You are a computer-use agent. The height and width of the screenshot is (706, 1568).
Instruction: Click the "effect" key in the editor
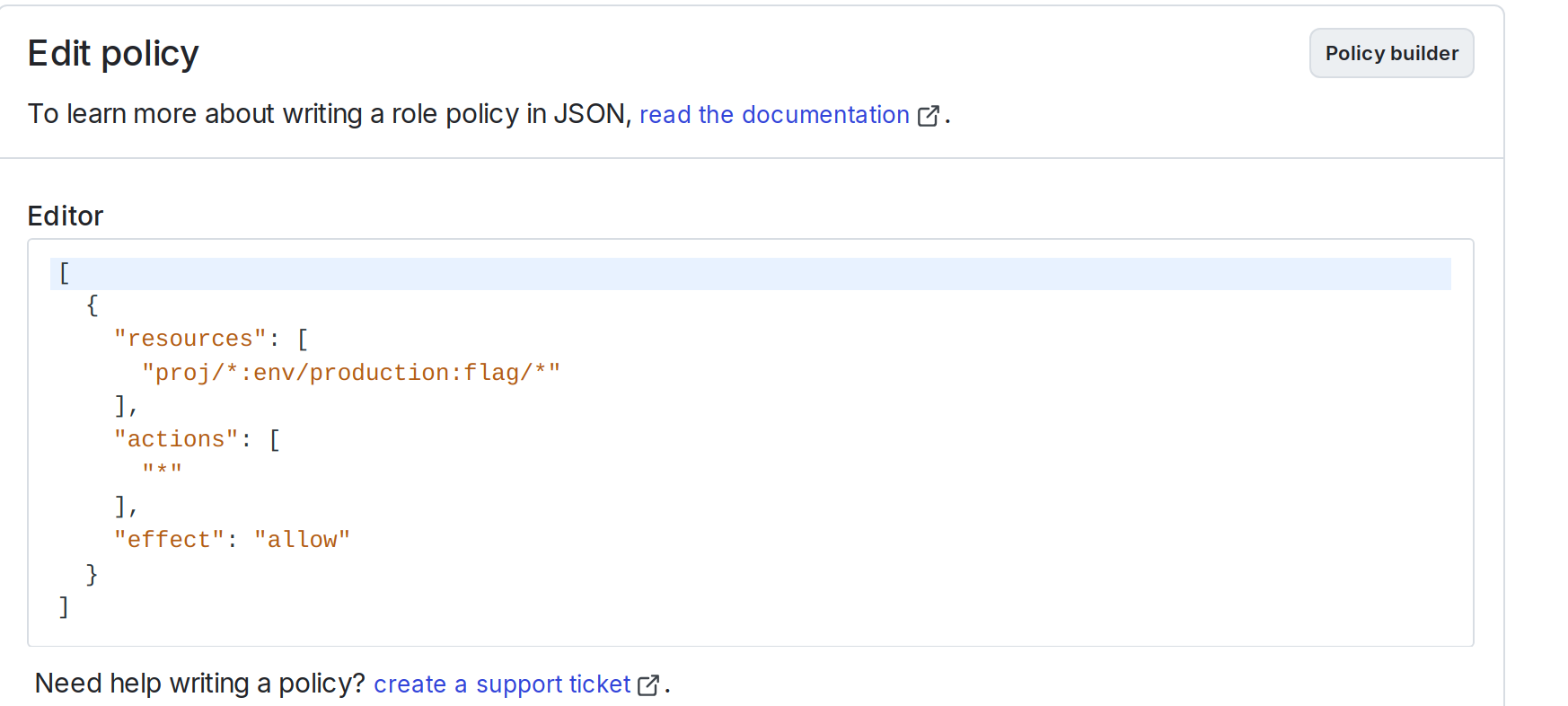click(171, 539)
